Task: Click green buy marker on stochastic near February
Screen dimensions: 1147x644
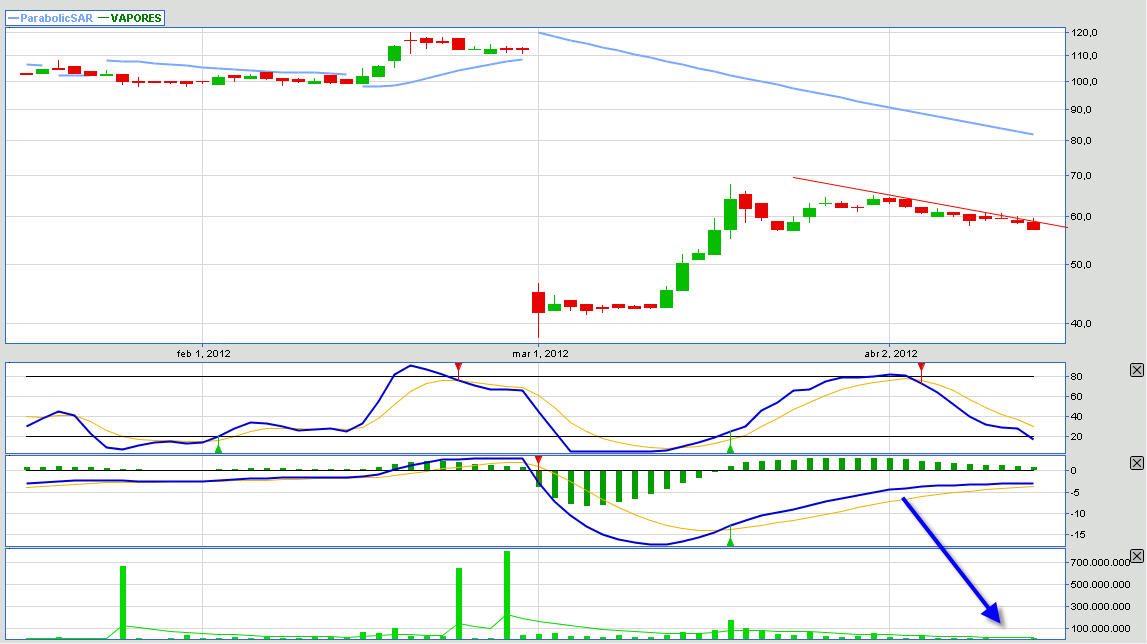Action: [x=218, y=444]
